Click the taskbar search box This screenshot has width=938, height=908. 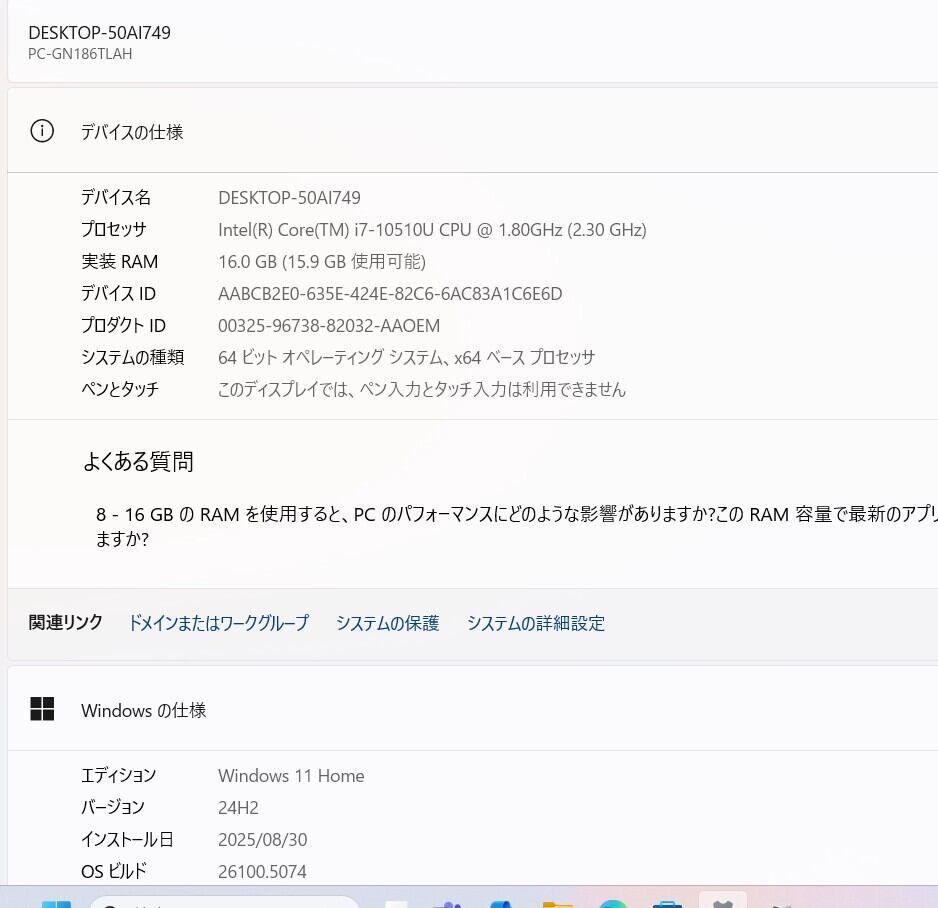click(x=224, y=903)
